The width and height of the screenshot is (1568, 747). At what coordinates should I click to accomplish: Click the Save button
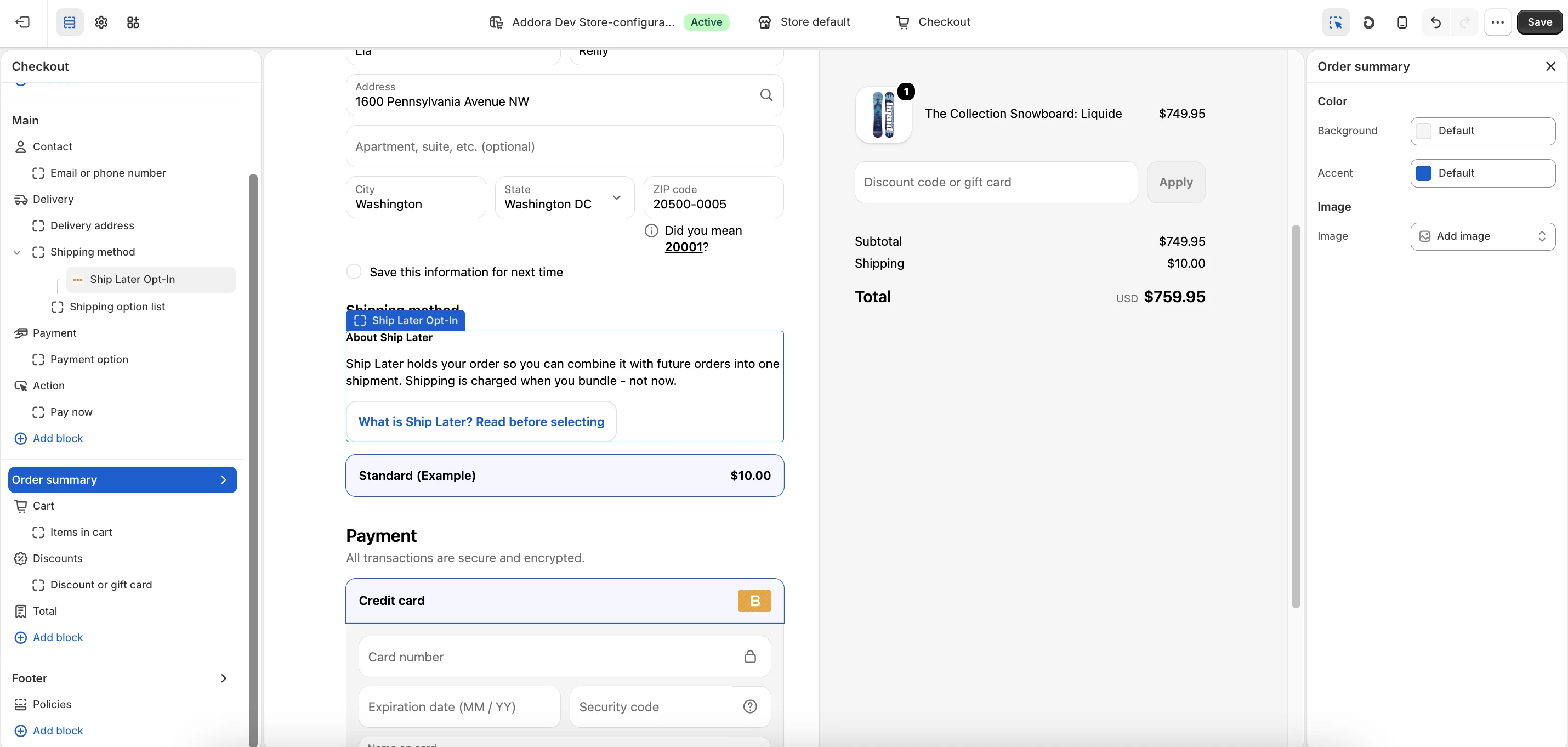(x=1539, y=22)
